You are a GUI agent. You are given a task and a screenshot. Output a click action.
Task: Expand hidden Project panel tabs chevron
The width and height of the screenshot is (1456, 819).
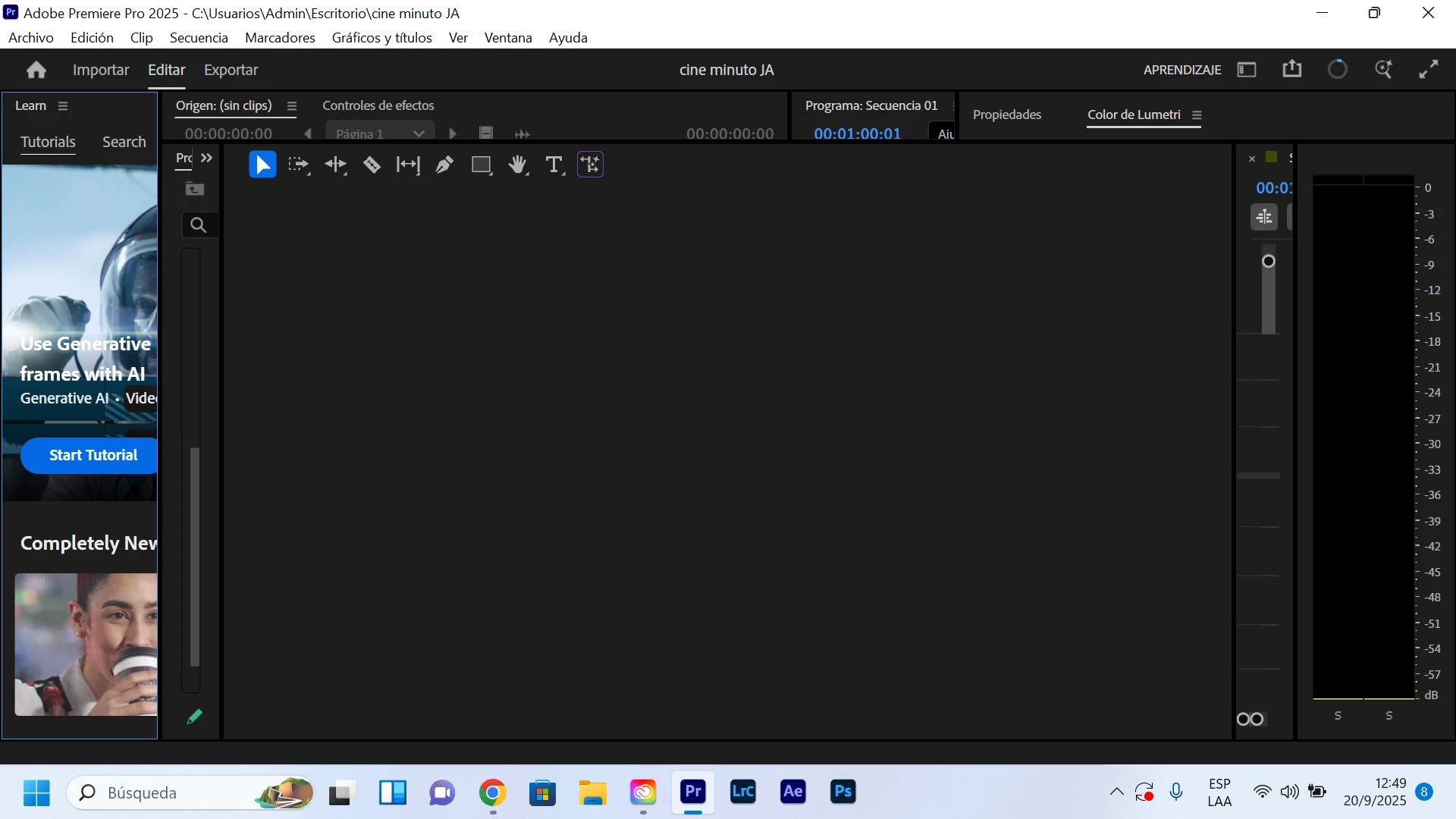(x=206, y=158)
